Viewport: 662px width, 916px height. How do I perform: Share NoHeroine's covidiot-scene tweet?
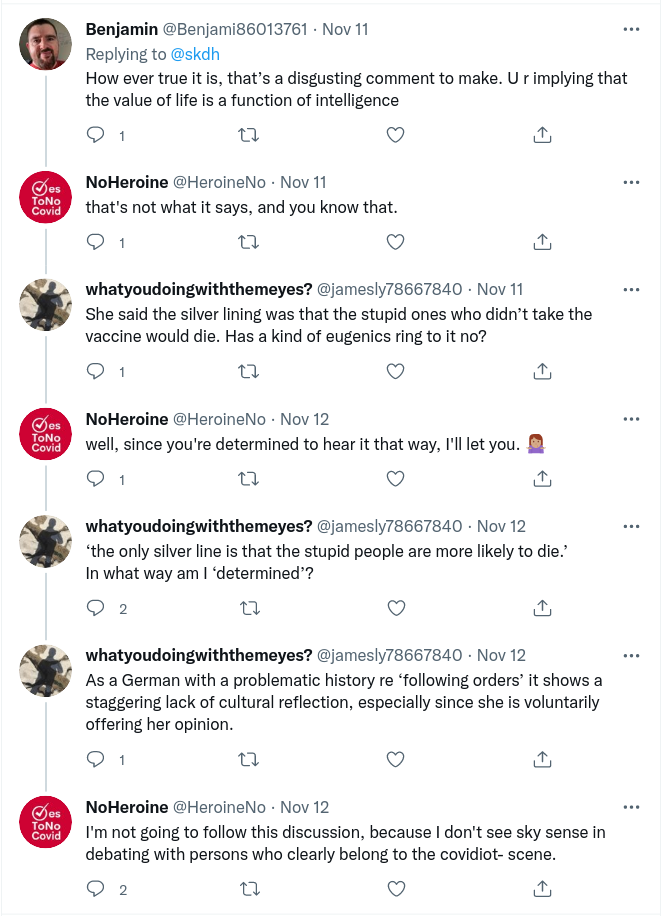pos(542,888)
